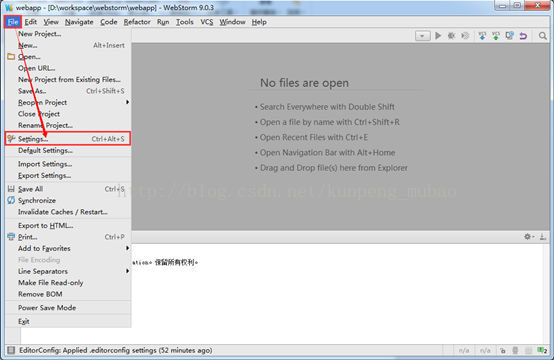Choose Print... entry
The height and width of the screenshot is (360, 555).
click(68, 237)
